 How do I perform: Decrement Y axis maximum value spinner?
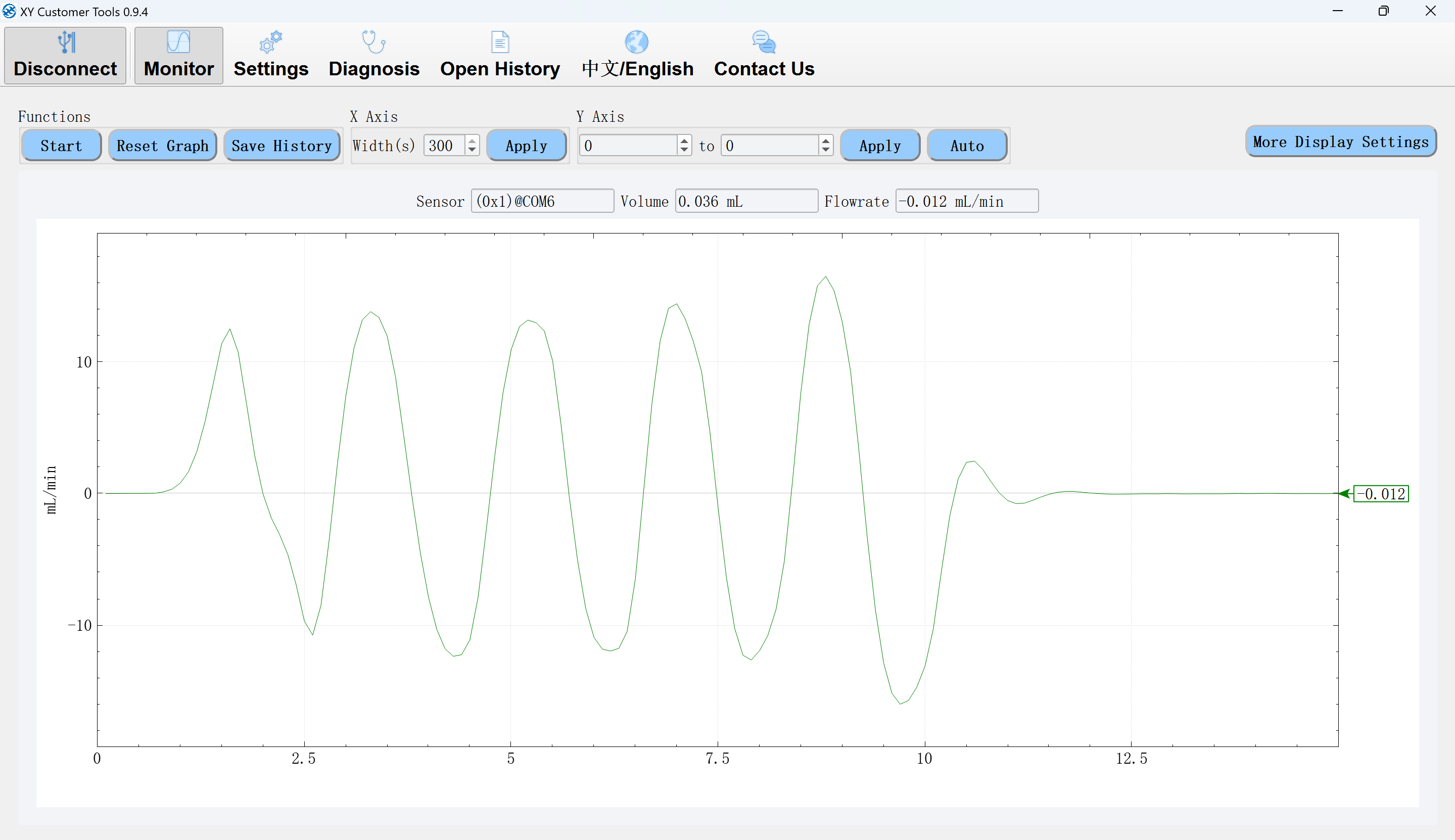point(826,150)
